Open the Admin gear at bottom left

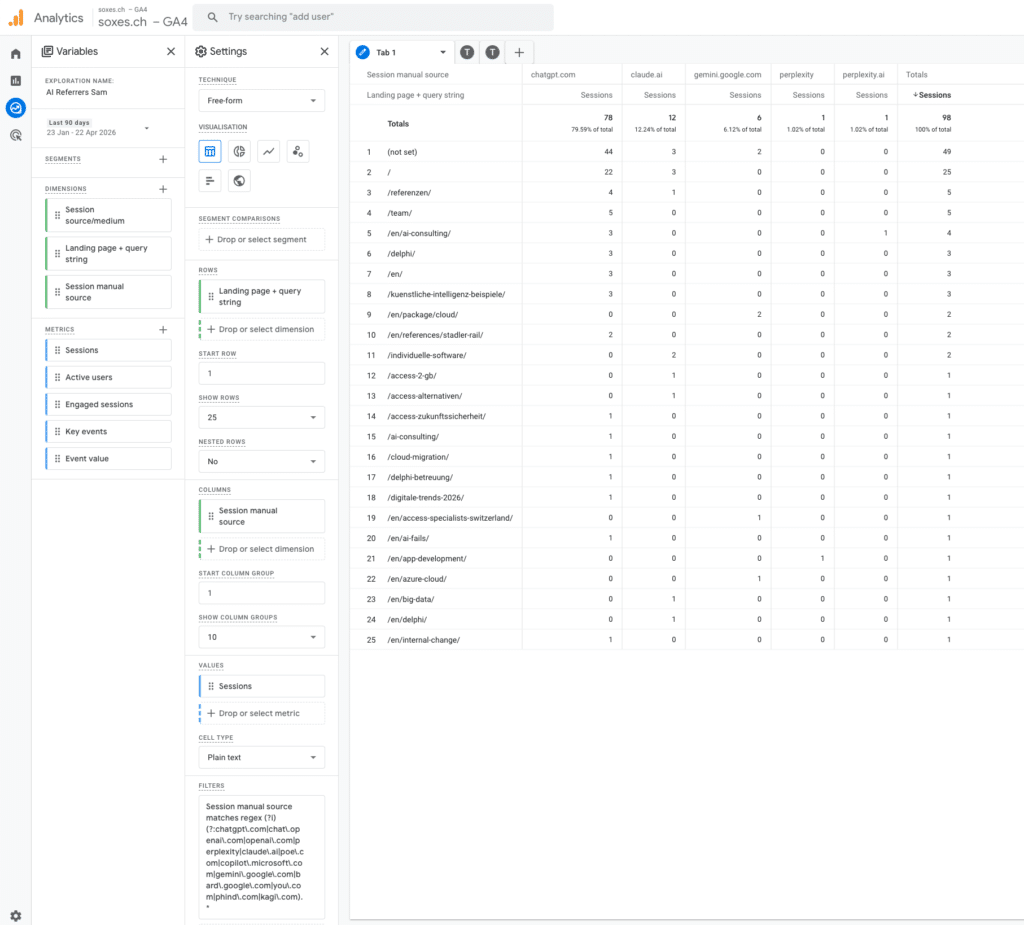(x=15, y=915)
